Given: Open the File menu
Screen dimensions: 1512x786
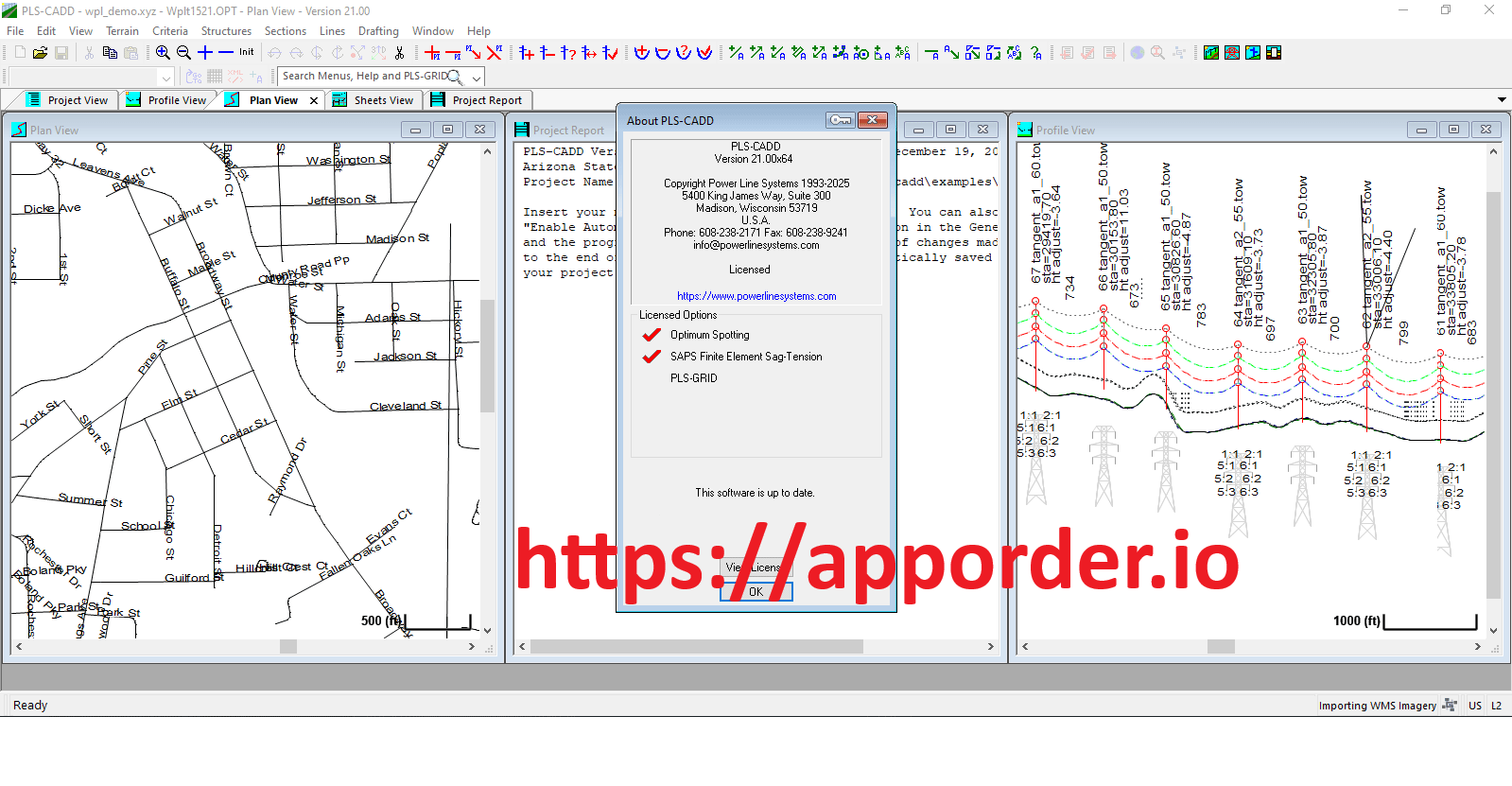Looking at the screenshot, I should [15, 31].
